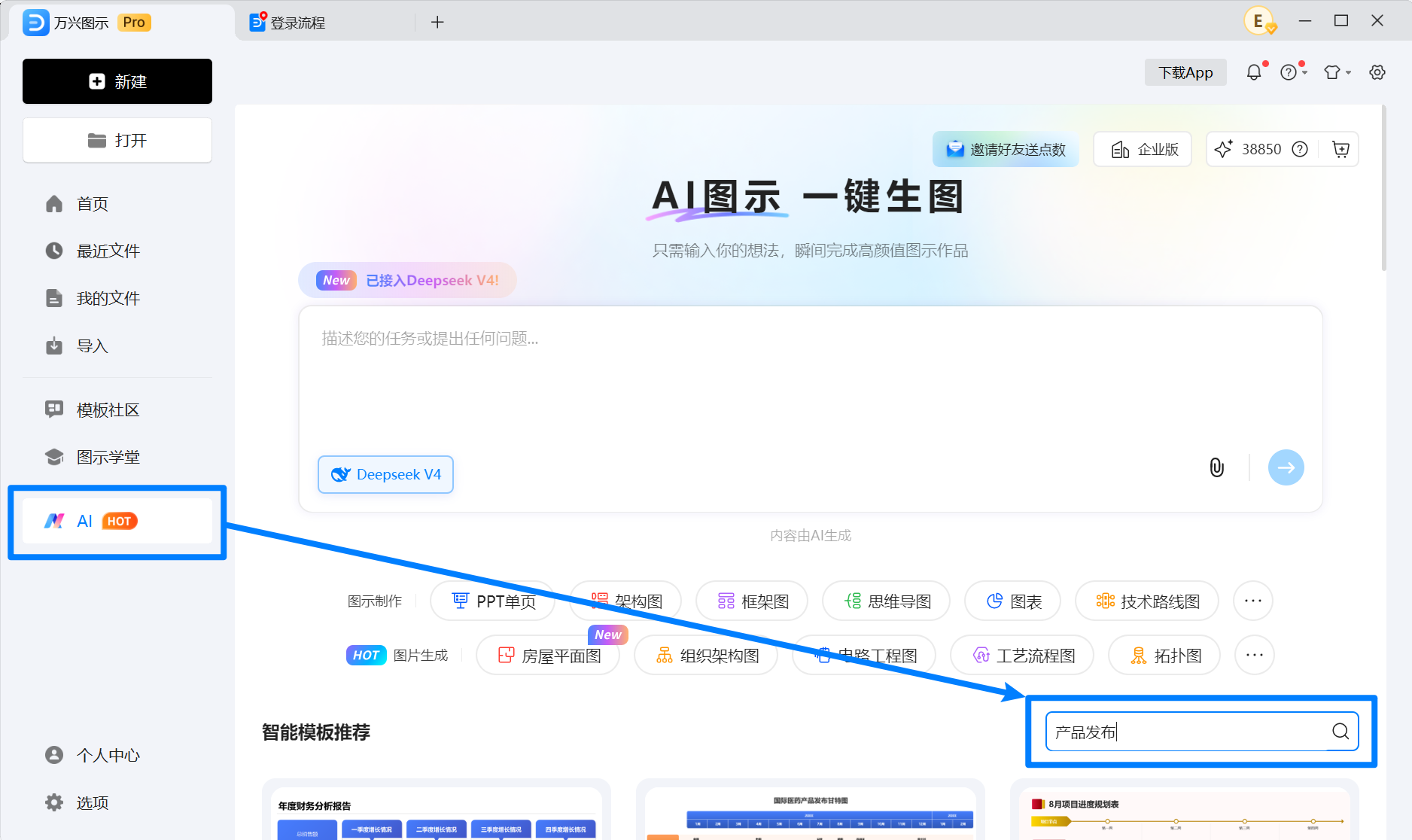This screenshot has height=840, width=1412.
Task: Open the help question-mark dropdown
Action: pos(1293,72)
